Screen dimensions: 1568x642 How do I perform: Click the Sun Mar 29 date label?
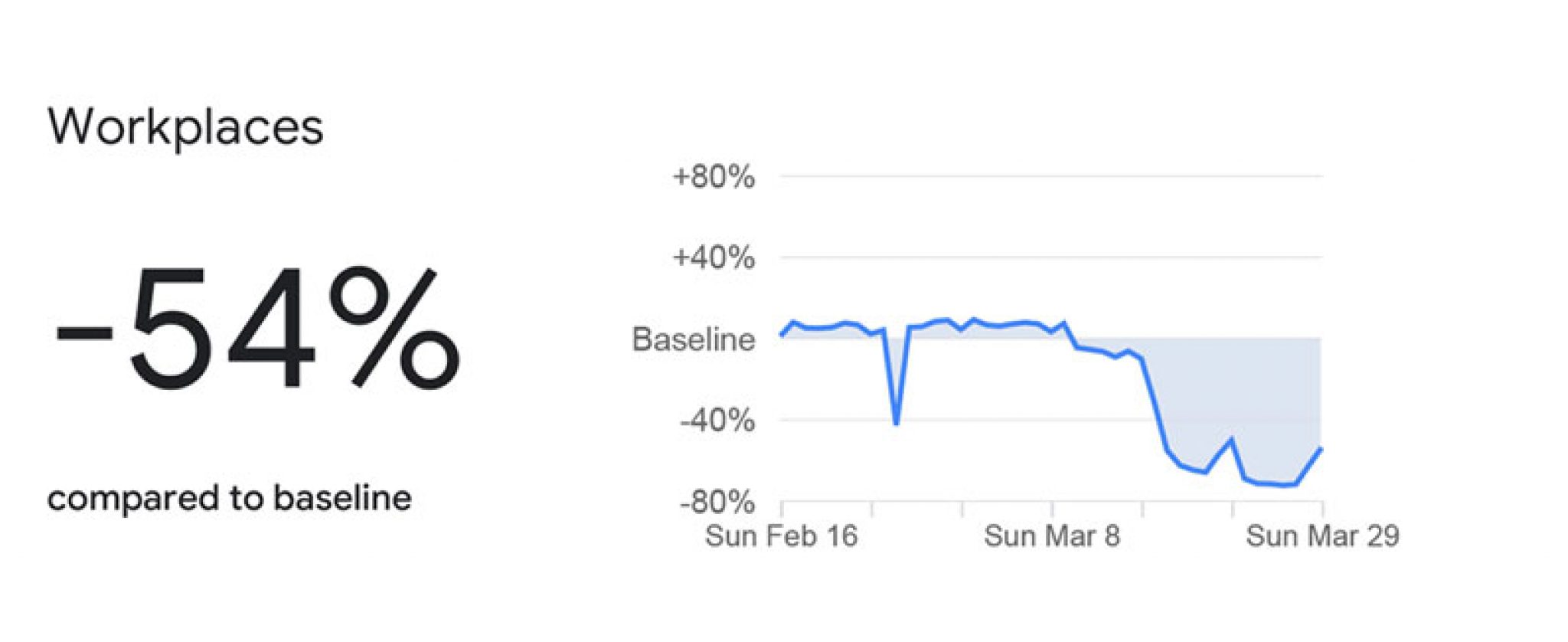(x=1322, y=536)
